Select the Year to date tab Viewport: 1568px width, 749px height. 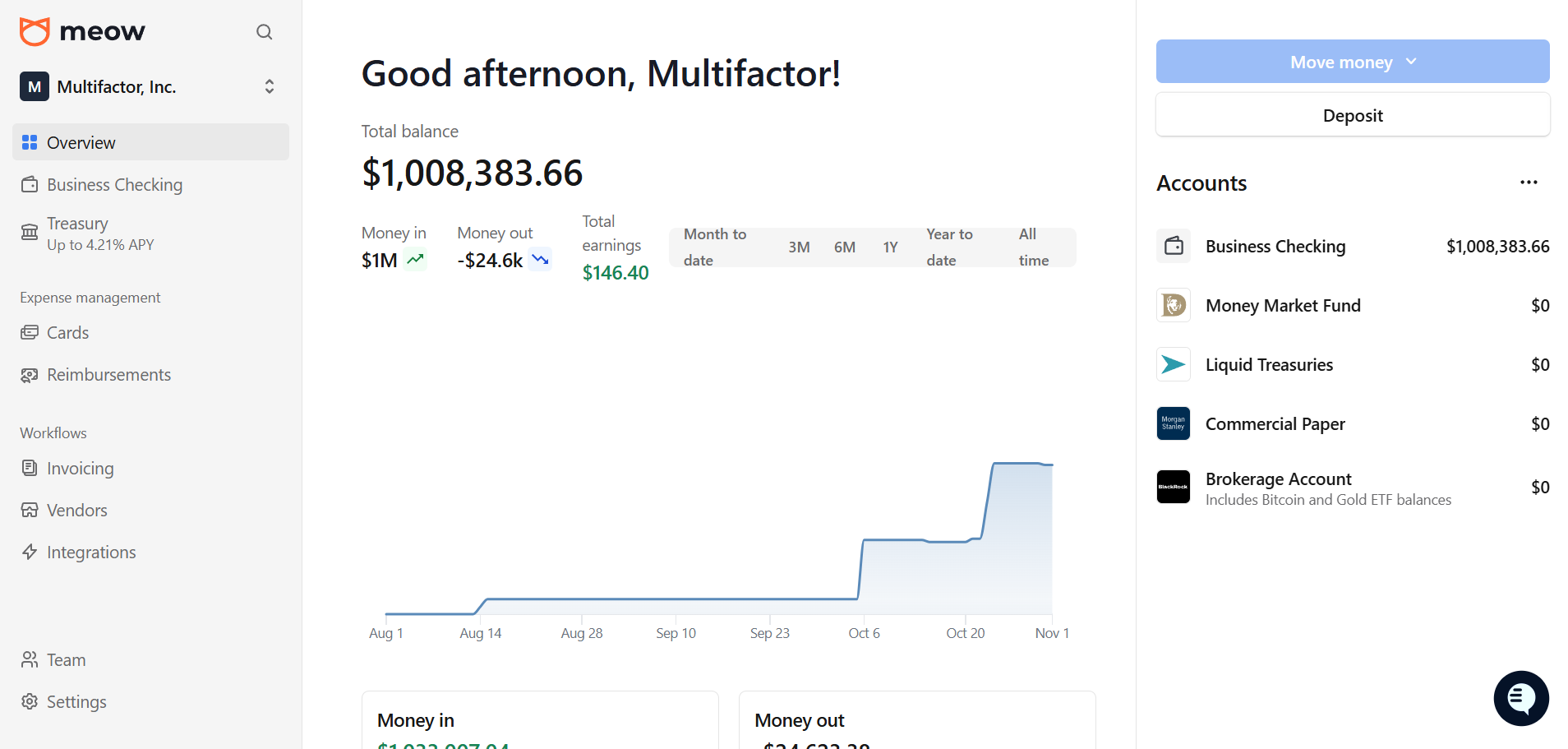point(949,247)
